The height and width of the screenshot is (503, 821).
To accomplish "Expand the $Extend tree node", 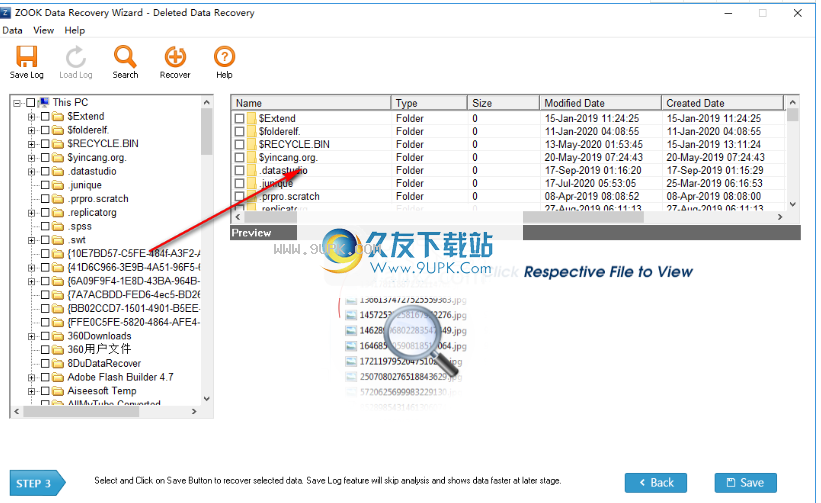I will pos(31,116).
